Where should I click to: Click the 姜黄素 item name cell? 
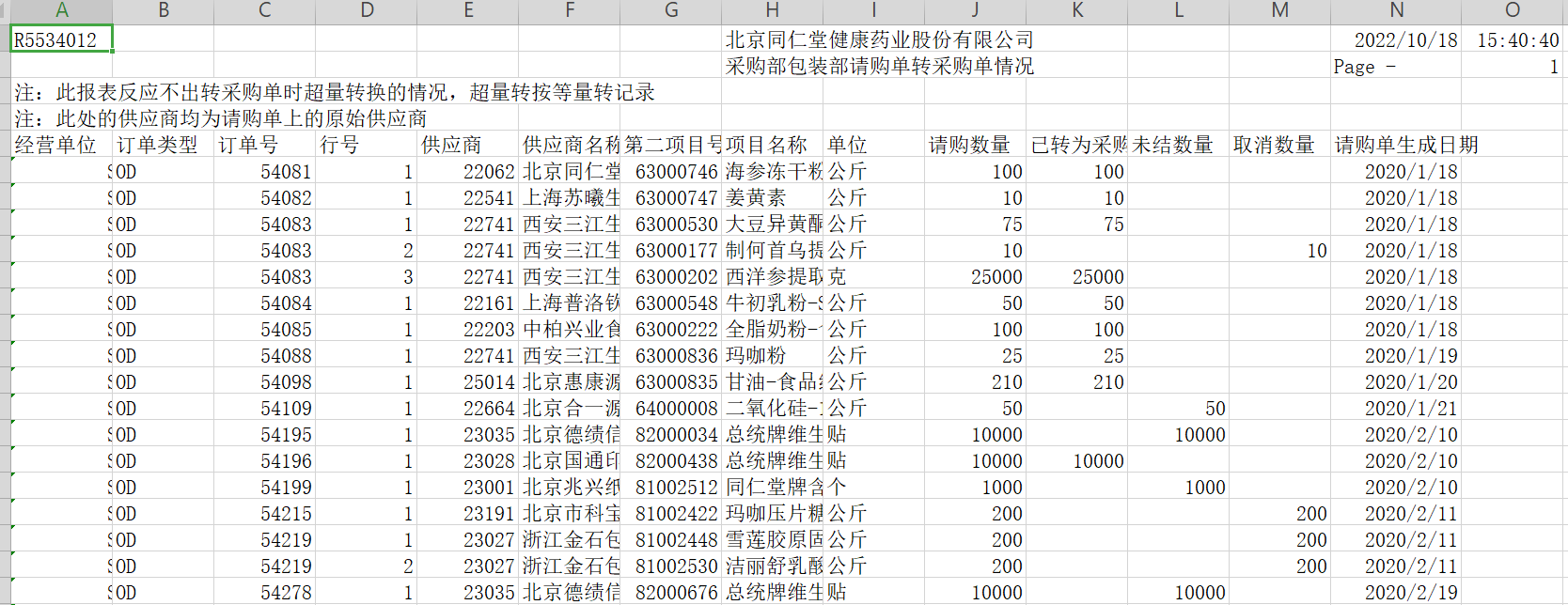[x=756, y=197]
